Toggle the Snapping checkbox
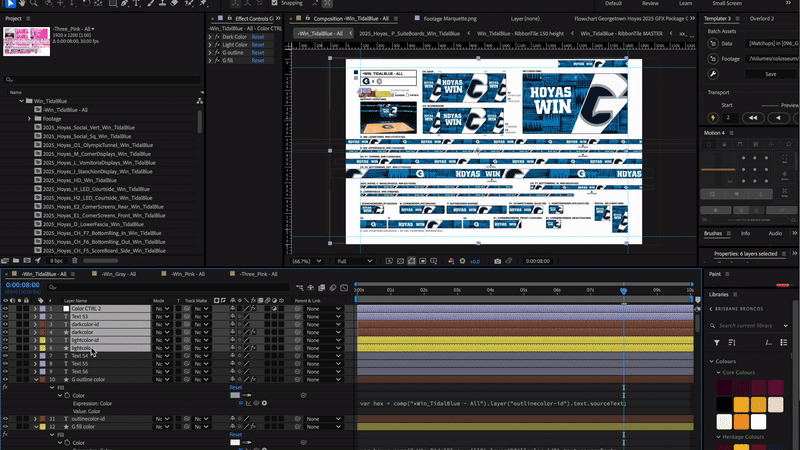This screenshot has width=800, height=450. point(274,3)
